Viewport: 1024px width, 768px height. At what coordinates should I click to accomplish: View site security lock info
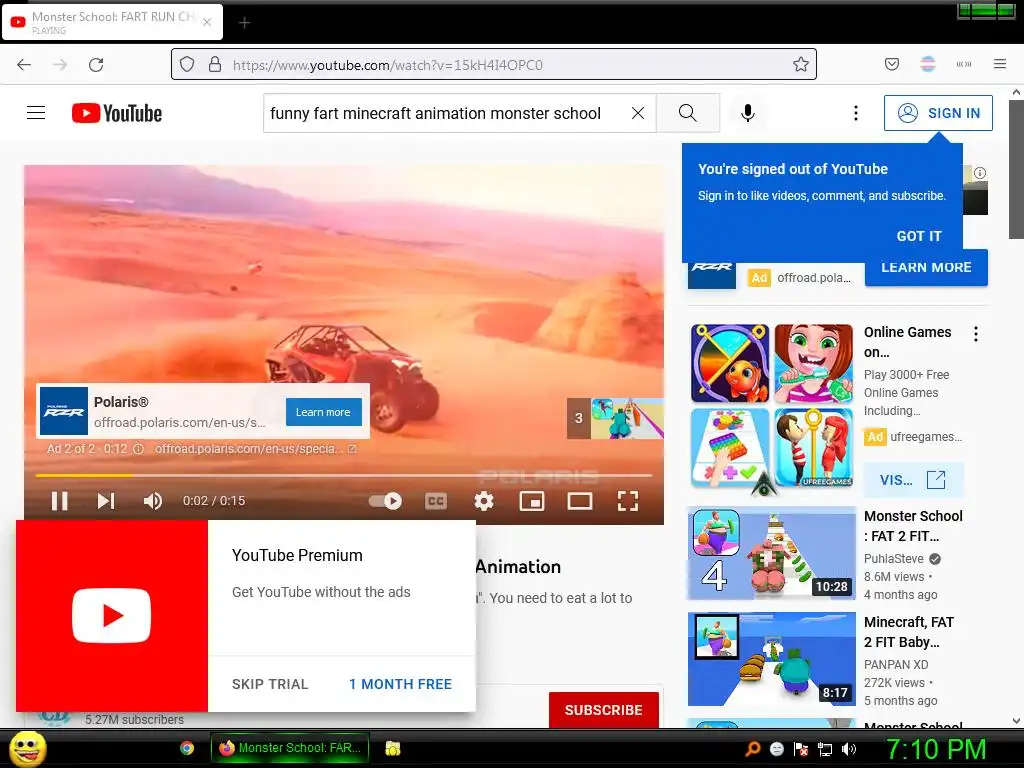click(214, 65)
